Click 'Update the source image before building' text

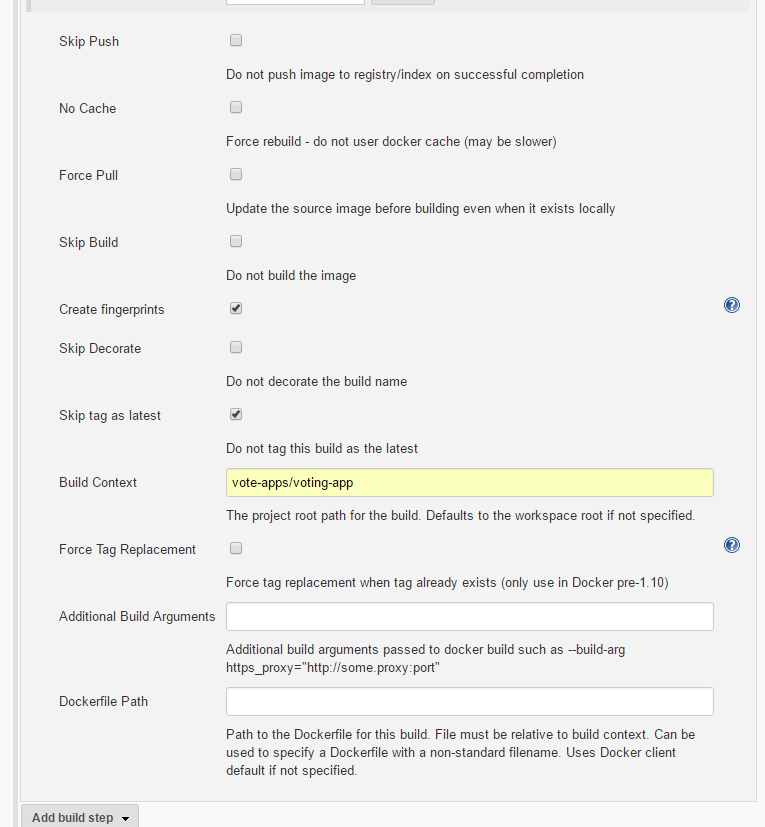click(420, 208)
